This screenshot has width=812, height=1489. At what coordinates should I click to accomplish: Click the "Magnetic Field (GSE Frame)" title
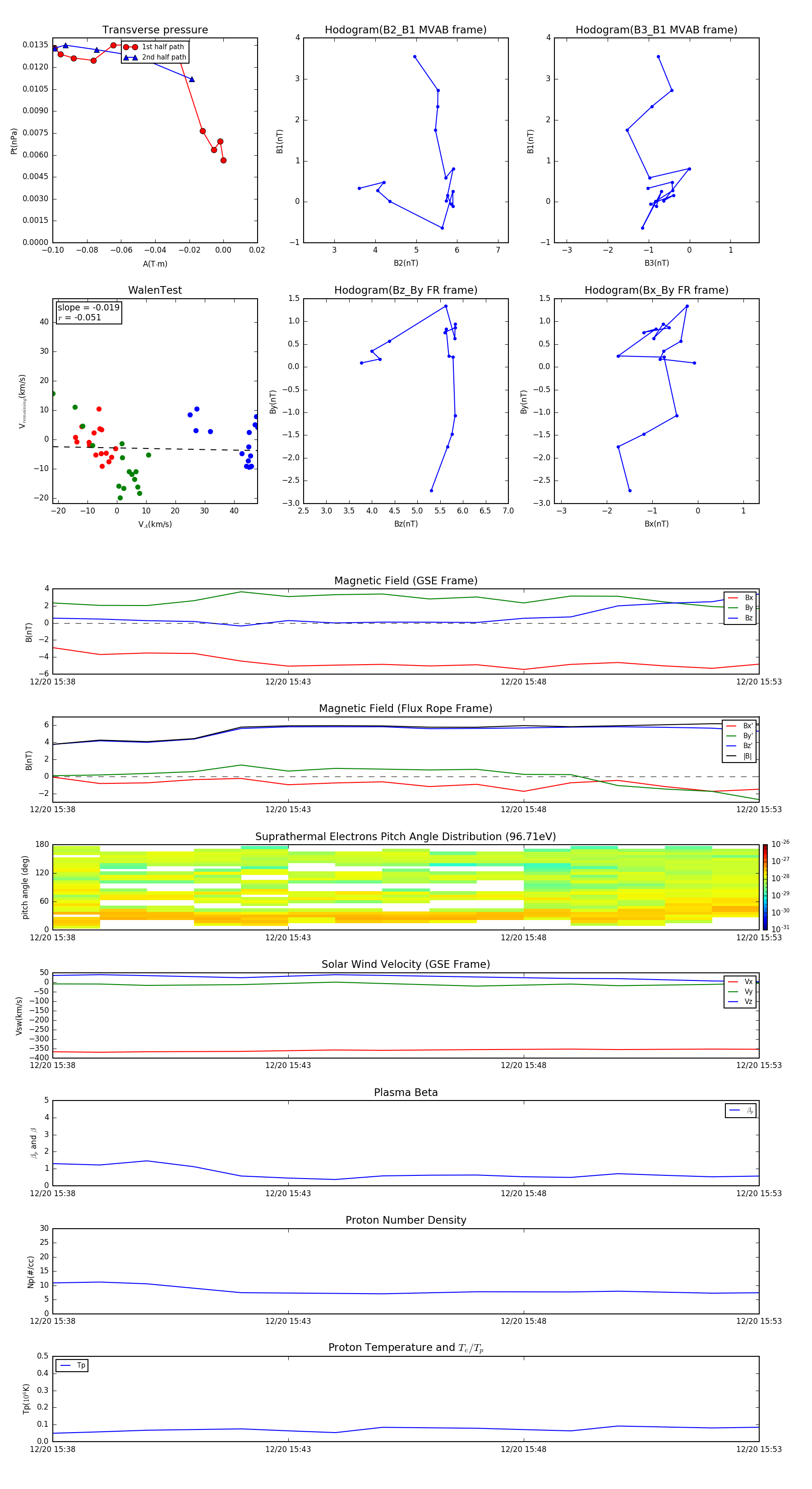tap(406, 581)
